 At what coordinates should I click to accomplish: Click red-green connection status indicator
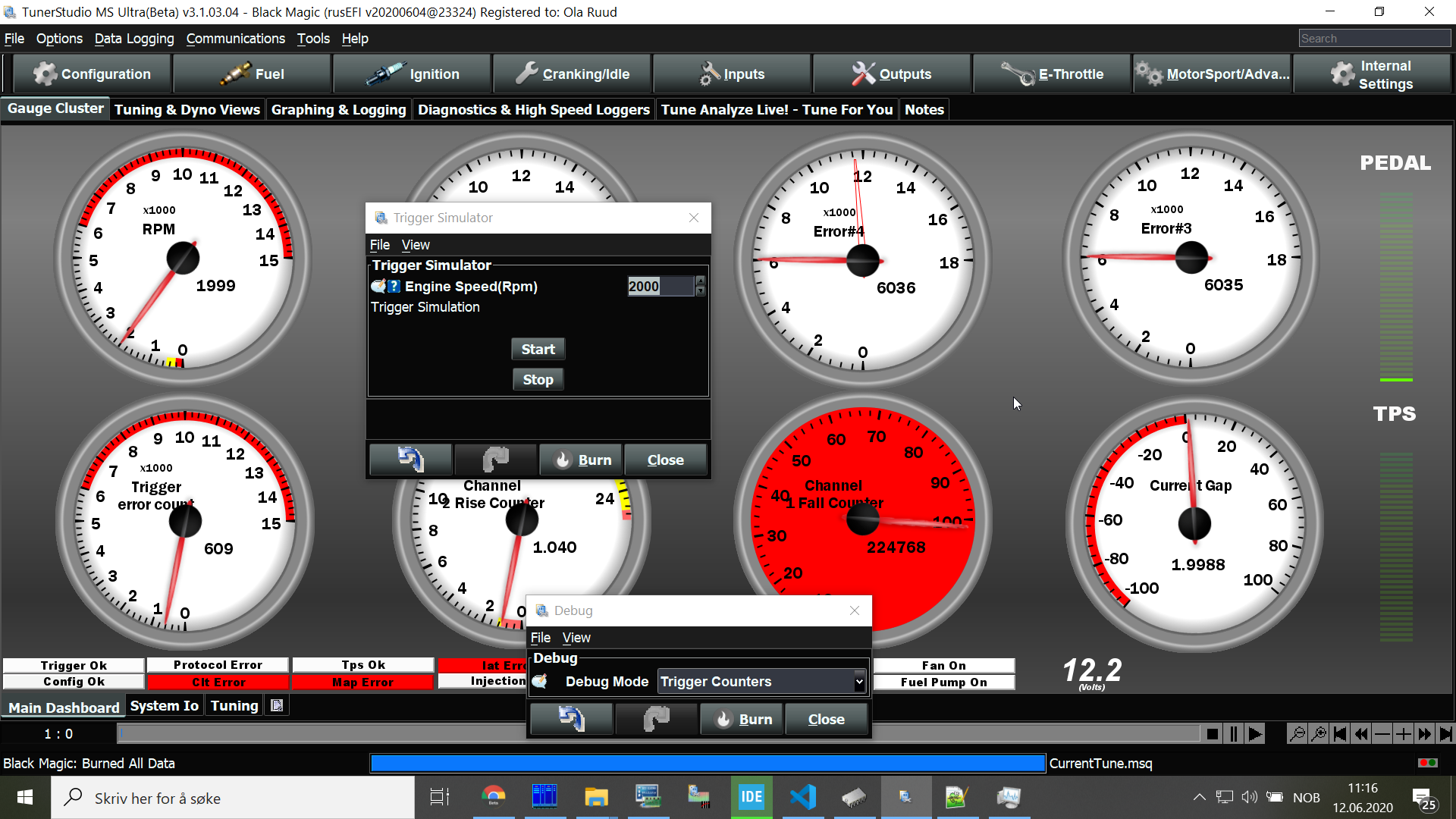[x=1427, y=763]
